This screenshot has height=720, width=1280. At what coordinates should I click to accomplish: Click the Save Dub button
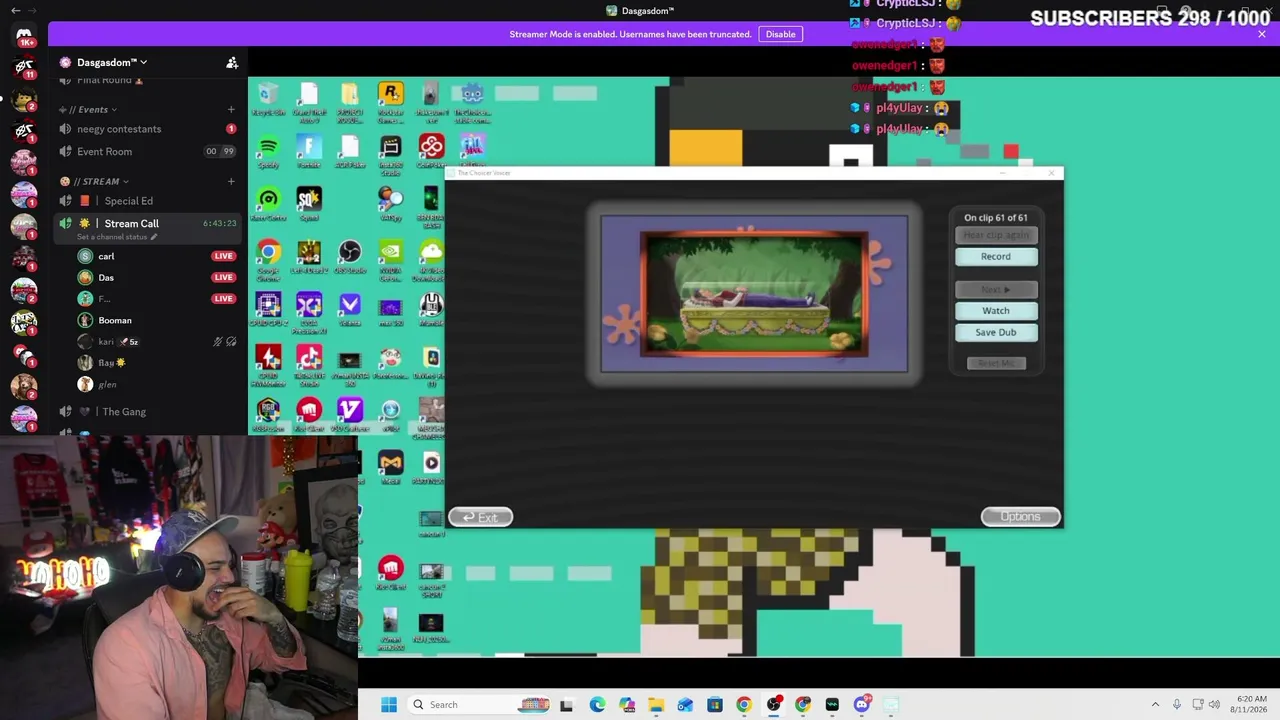(x=996, y=333)
